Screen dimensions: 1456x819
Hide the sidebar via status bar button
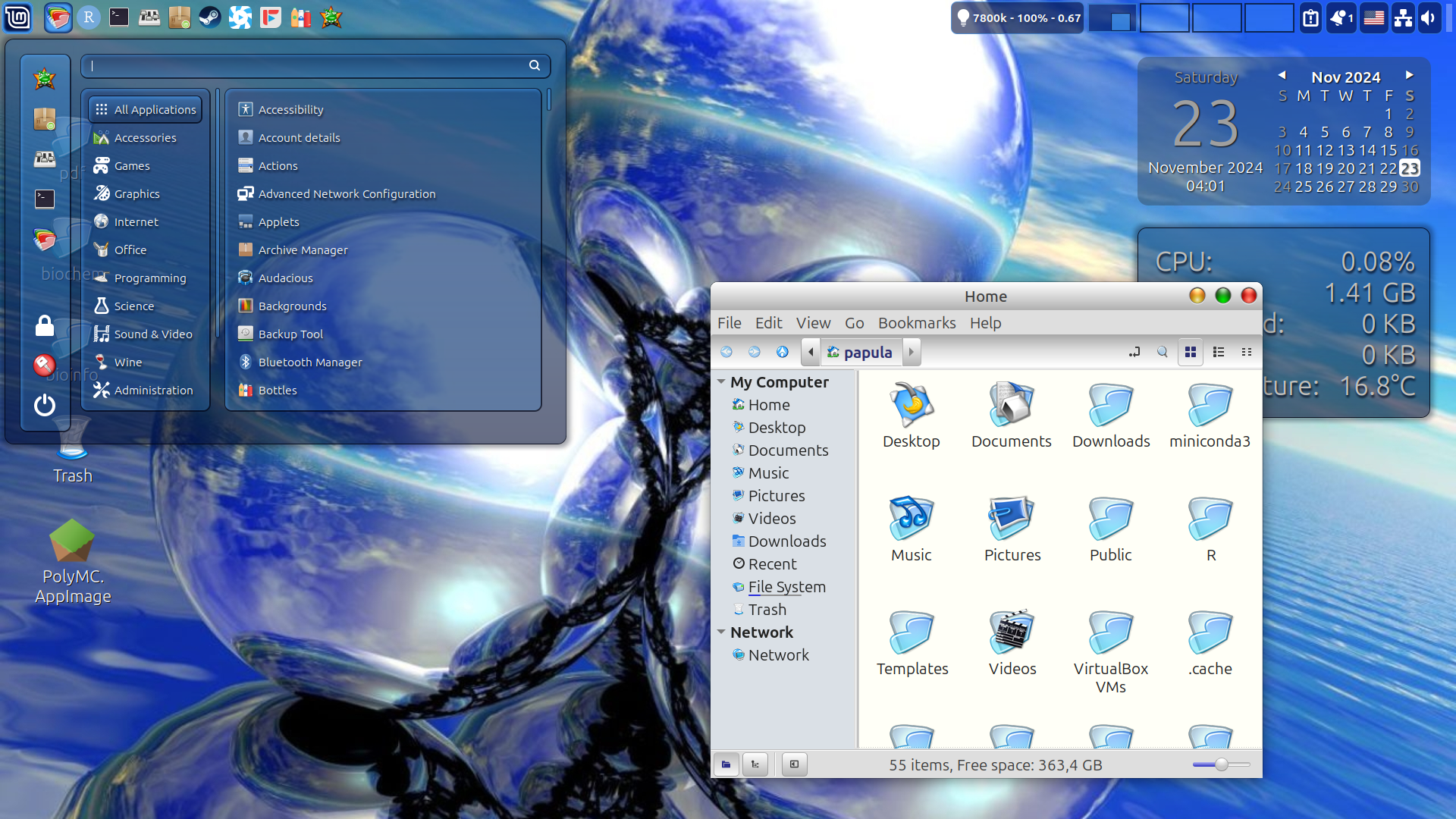(794, 764)
